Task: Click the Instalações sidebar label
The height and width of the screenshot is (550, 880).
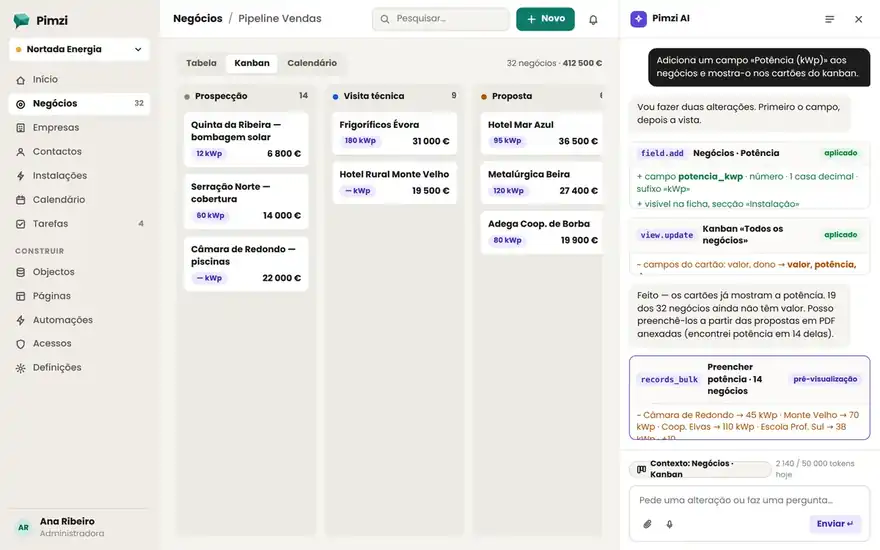Action: [x=60, y=176]
